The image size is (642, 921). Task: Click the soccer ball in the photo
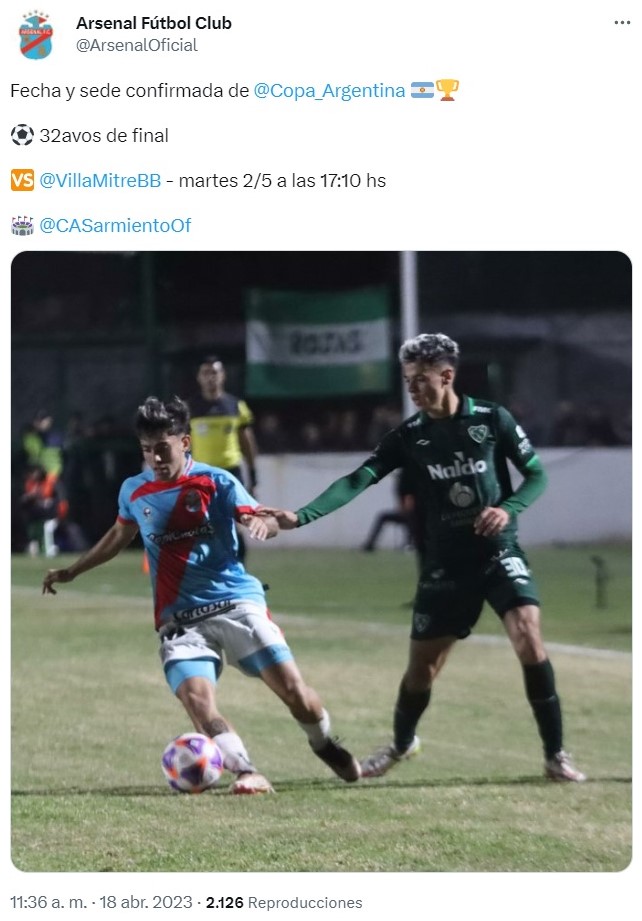click(192, 762)
